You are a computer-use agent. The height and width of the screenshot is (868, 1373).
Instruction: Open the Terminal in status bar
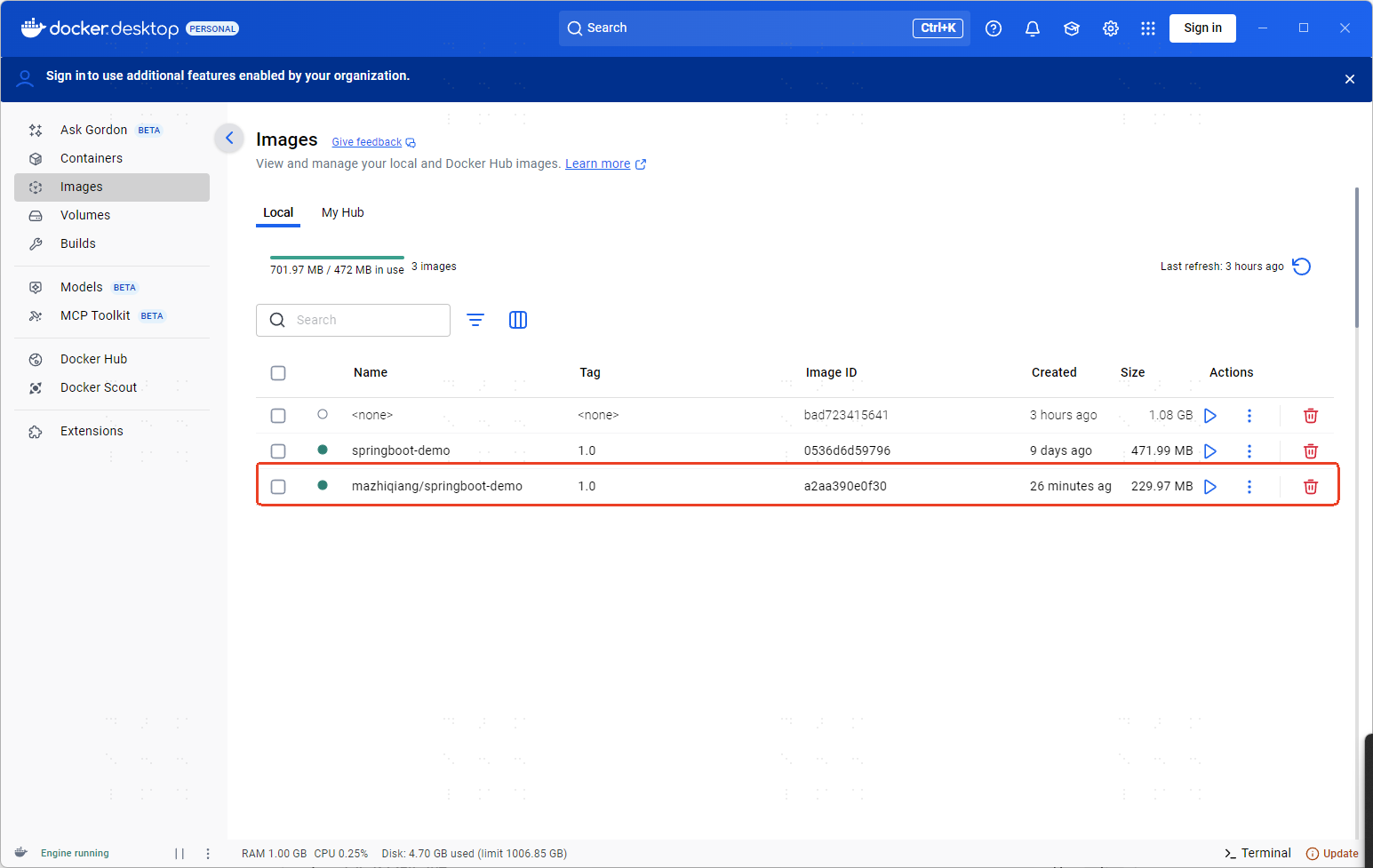click(1257, 853)
